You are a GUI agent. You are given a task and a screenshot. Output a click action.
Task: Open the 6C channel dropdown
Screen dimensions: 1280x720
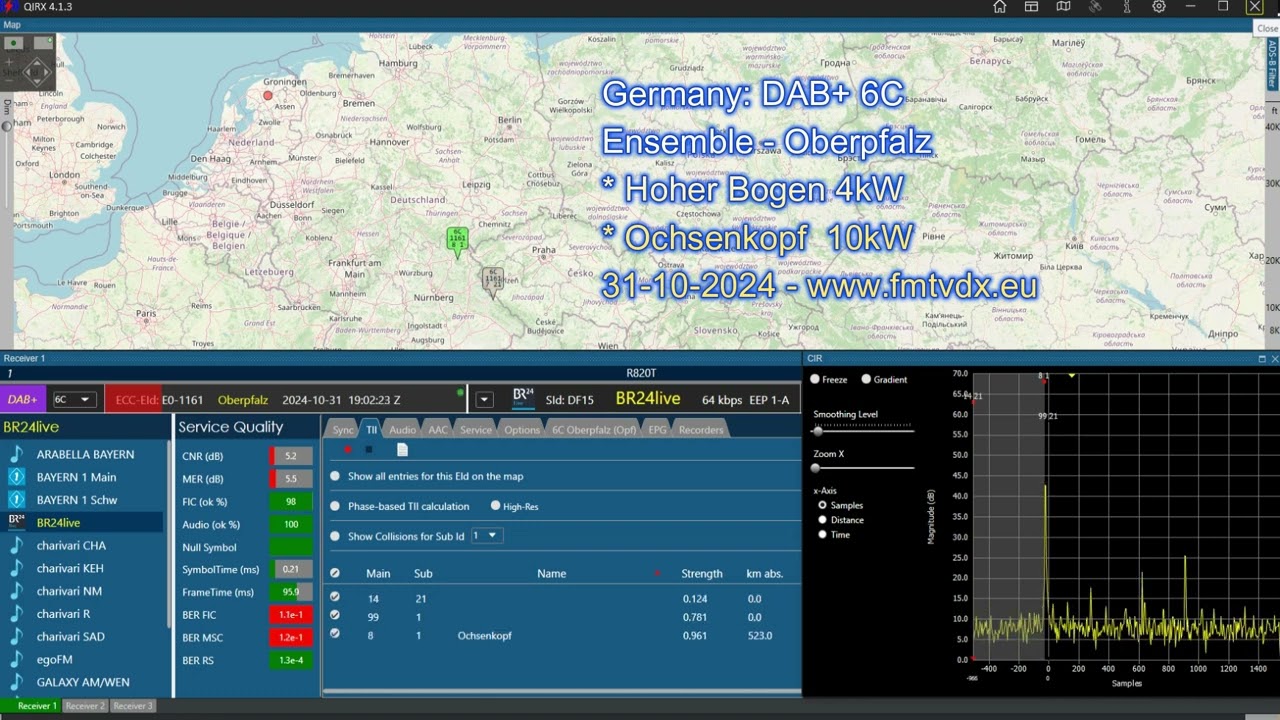coord(75,399)
